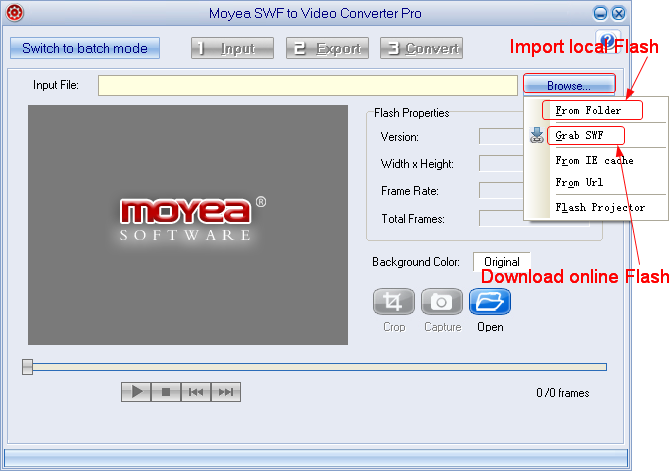Viewport: 669px width, 471px height.
Task: Click the Width x Height value field
Action: (x=501, y=163)
